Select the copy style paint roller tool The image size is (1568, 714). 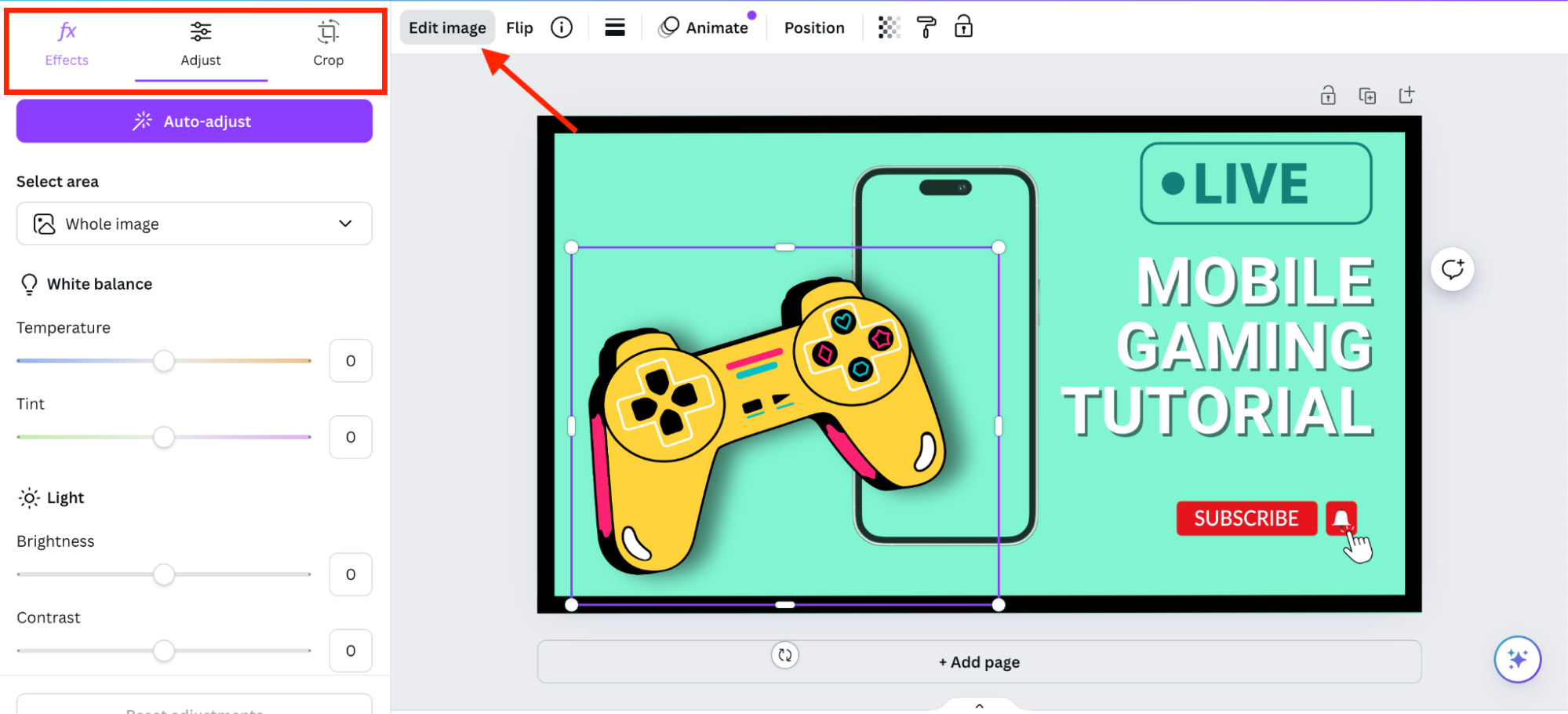click(926, 27)
